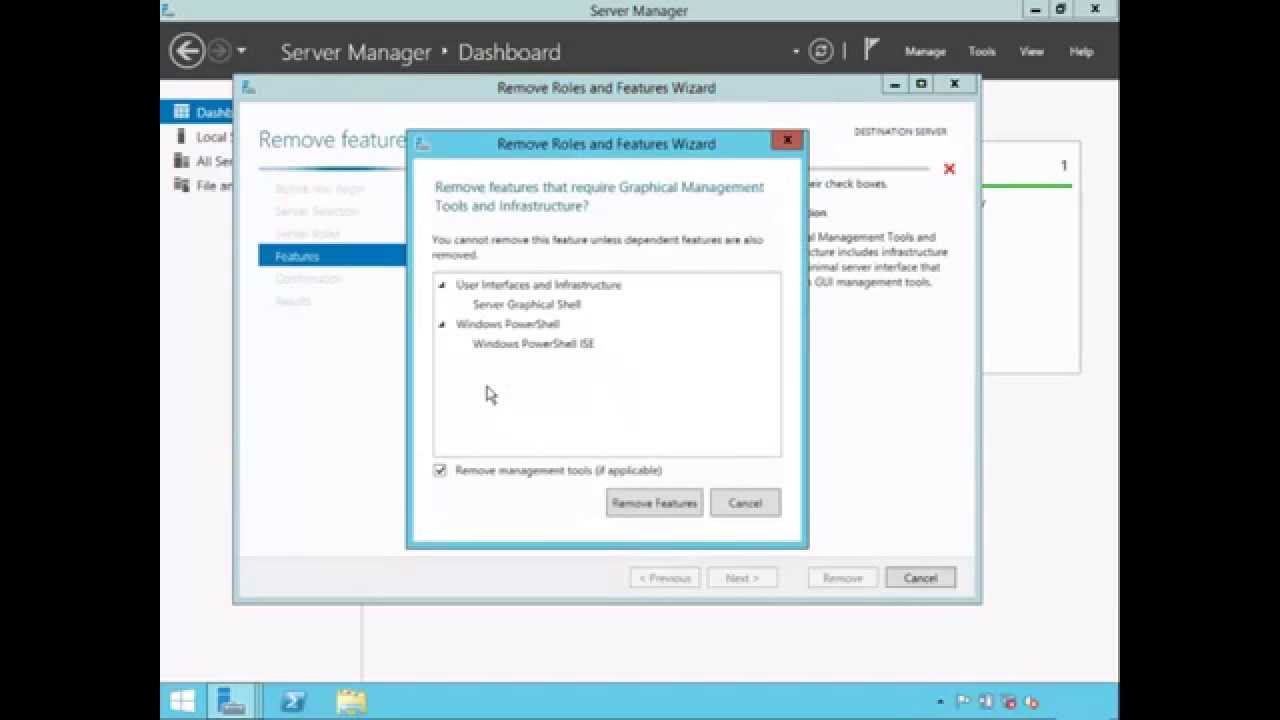The height and width of the screenshot is (720, 1280).
Task: Open the View menu
Action: coord(1031,51)
